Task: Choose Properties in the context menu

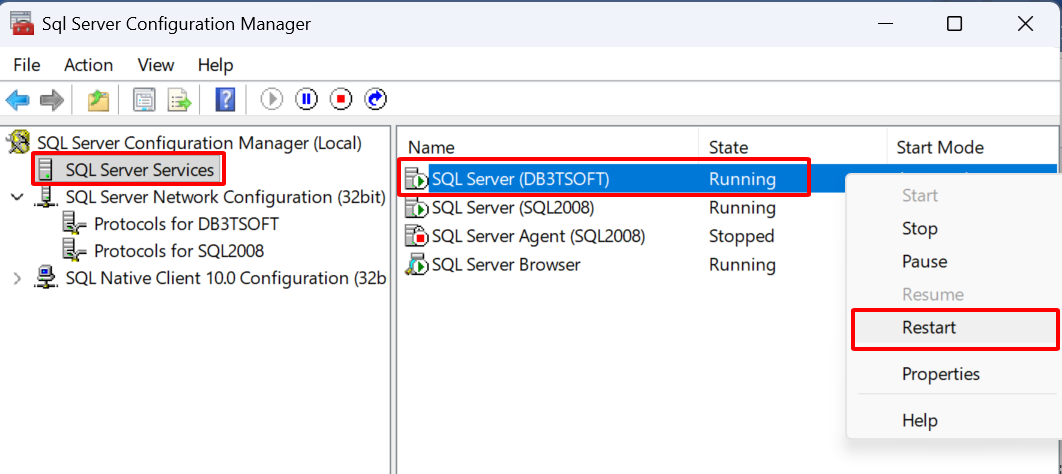Action: coord(940,374)
